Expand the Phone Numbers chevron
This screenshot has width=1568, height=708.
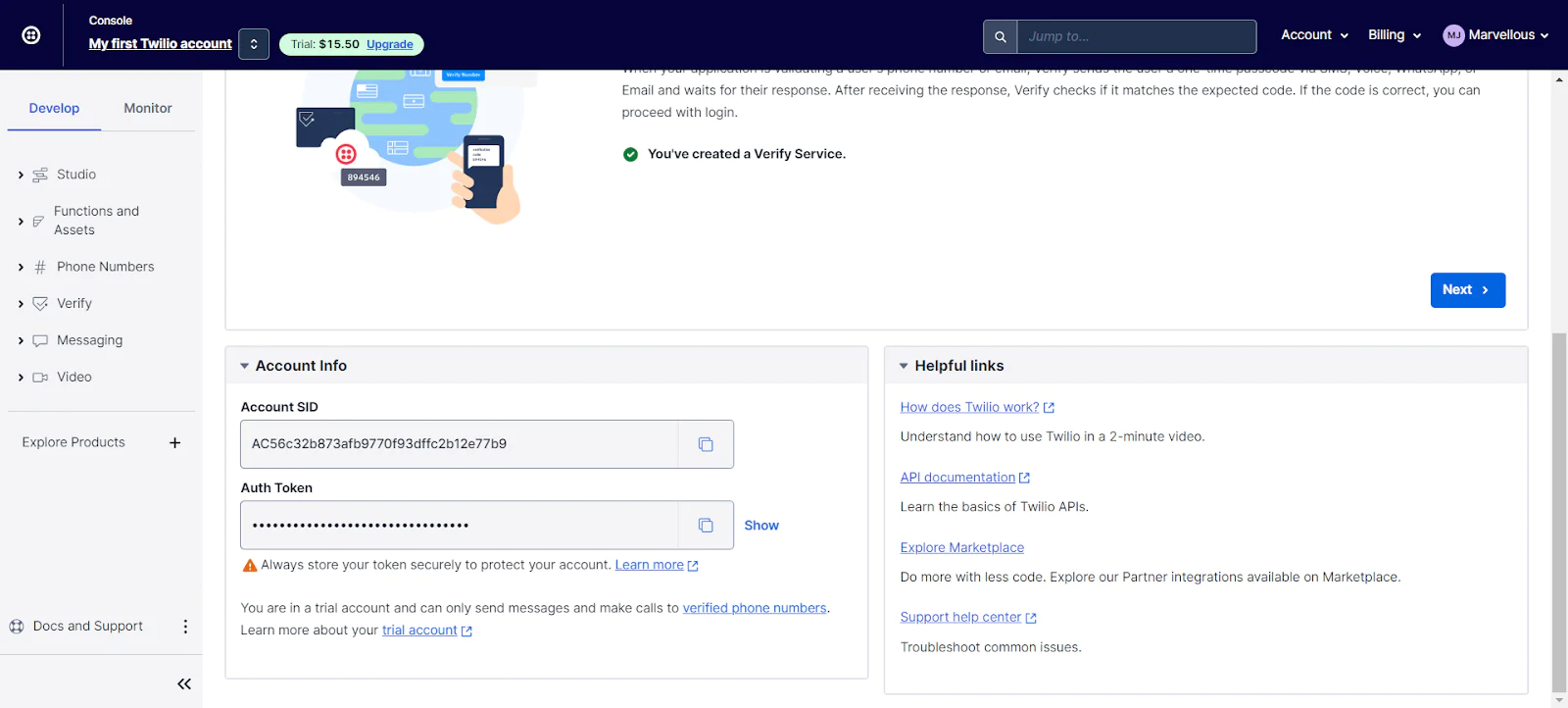[21, 267]
